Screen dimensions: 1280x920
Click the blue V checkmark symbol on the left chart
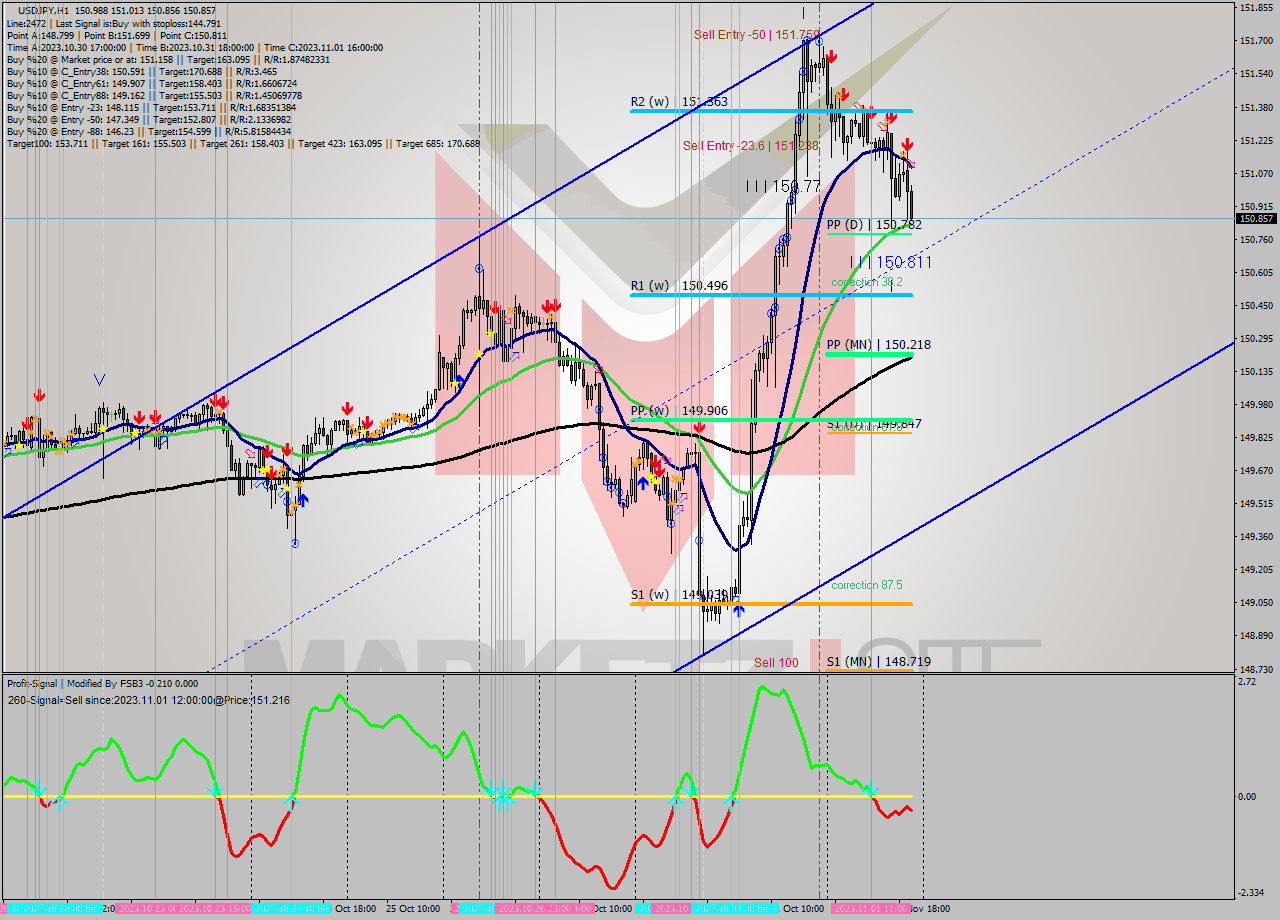tap(98, 378)
